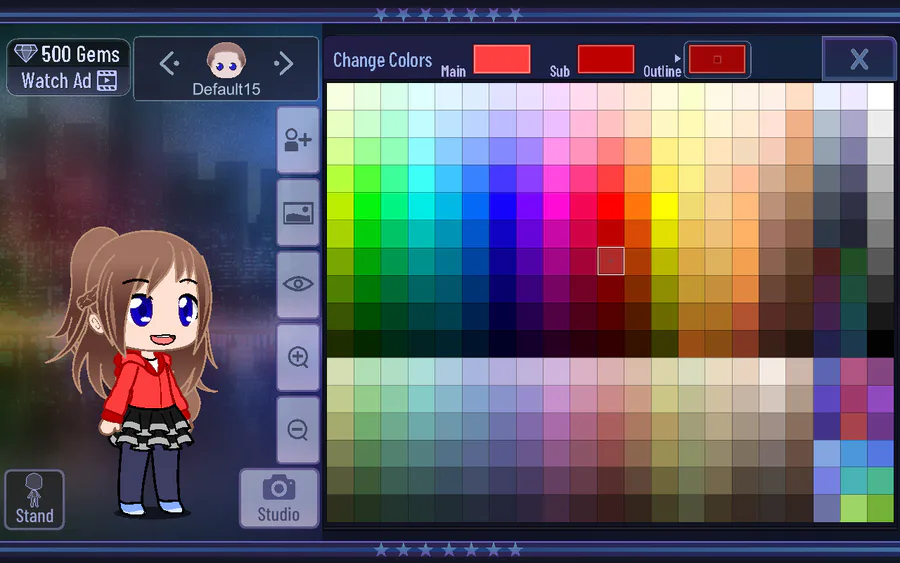The height and width of the screenshot is (563, 900).
Task: Open the Stand pose button
Action: [34, 499]
